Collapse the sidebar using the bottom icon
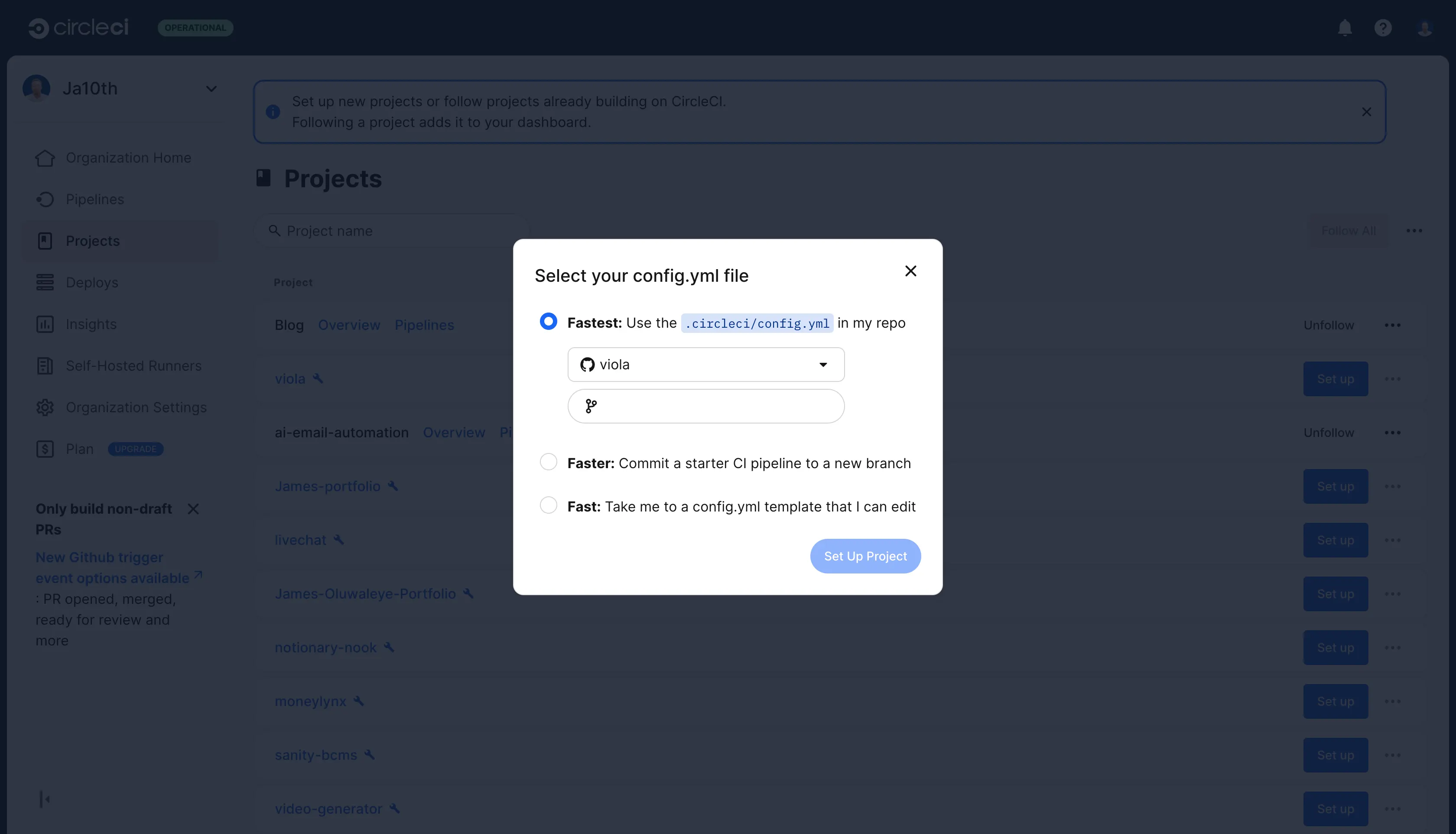 pos(45,799)
